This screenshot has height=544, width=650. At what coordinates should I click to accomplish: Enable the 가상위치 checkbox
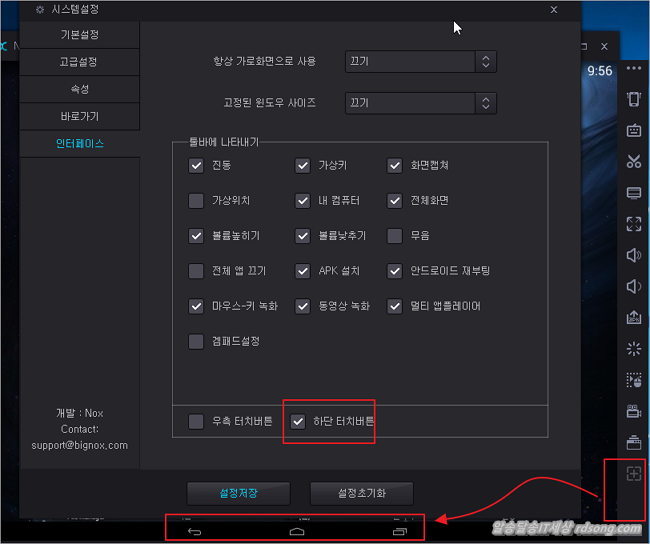point(196,201)
